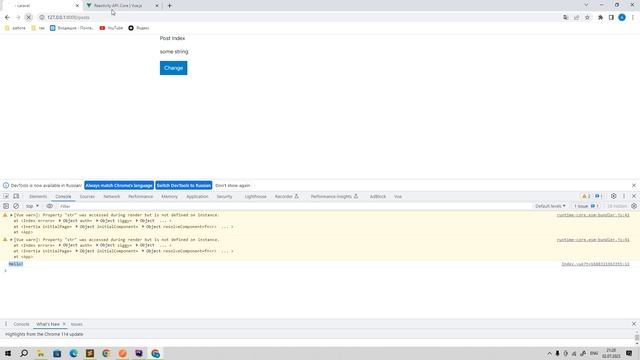Open the Recorder panel tab
640x360 pixels.
point(287,196)
